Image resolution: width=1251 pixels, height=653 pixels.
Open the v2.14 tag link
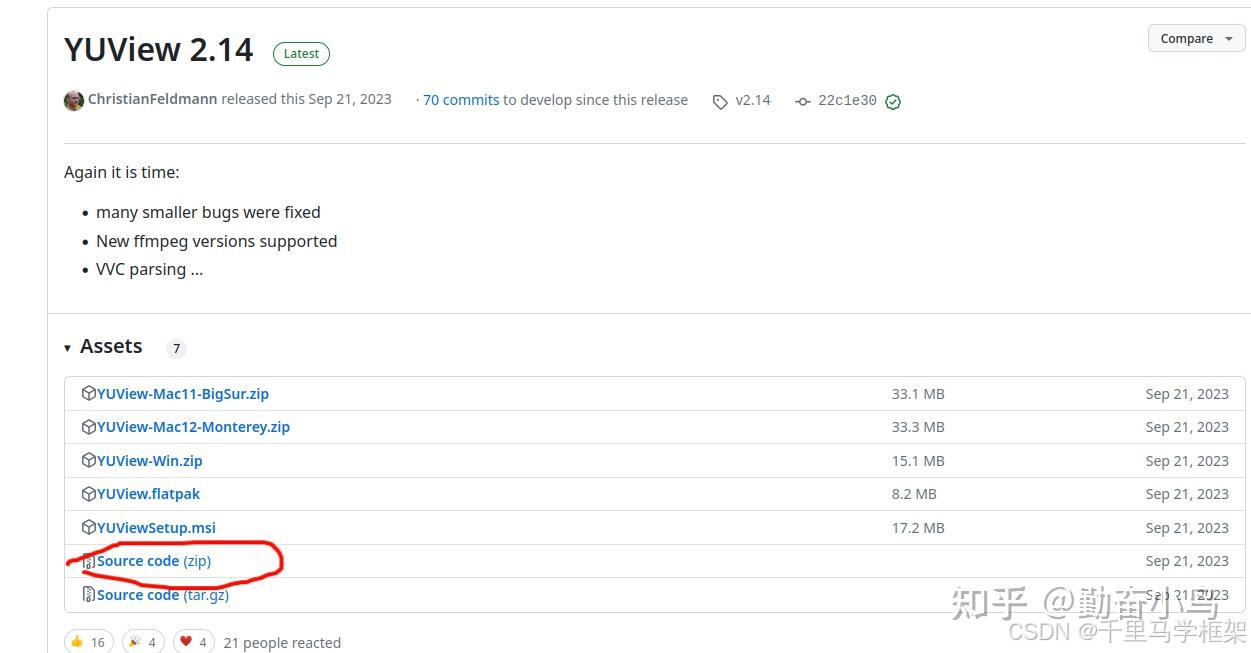pyautogui.click(x=752, y=100)
